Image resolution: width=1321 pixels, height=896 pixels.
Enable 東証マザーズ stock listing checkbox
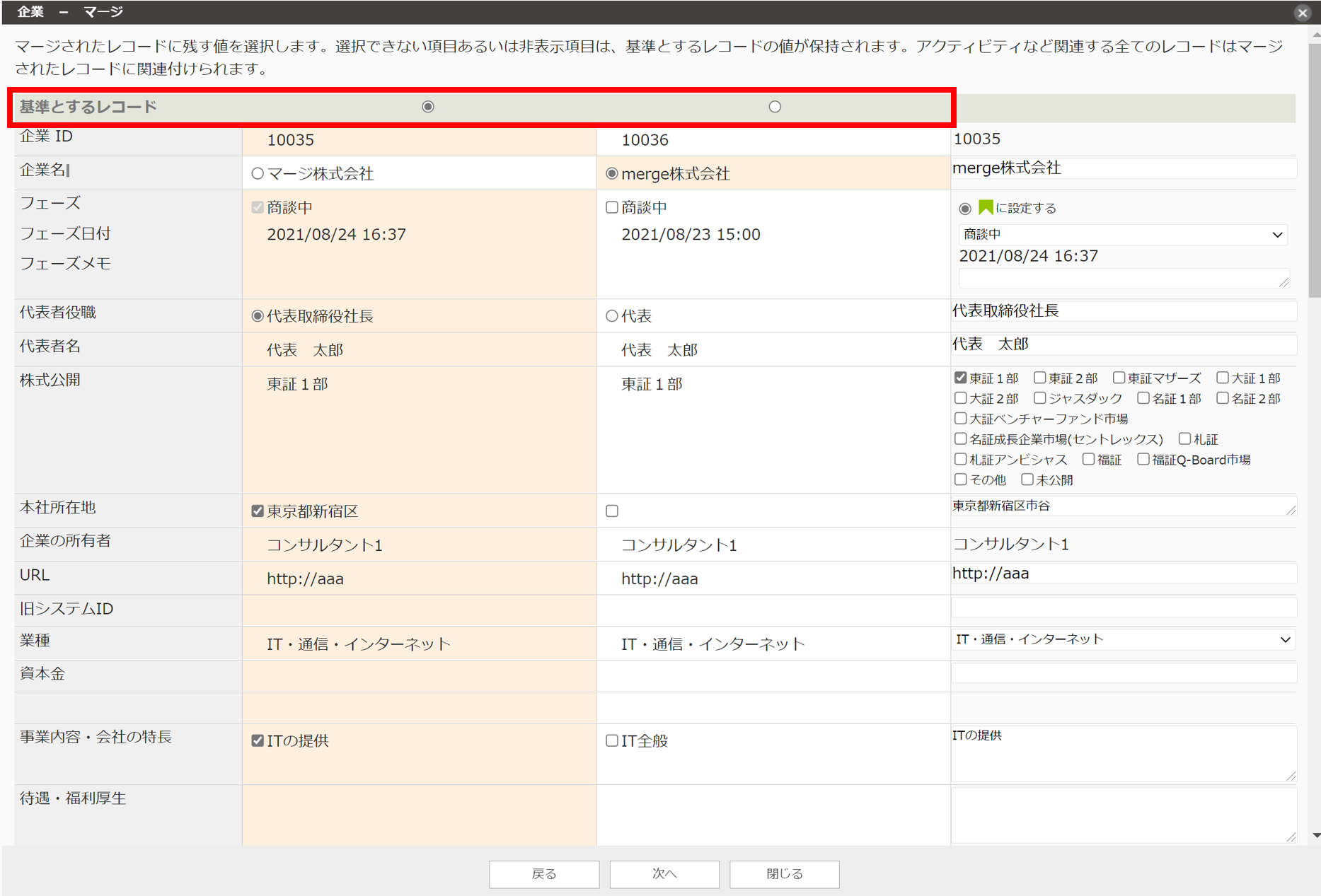coord(1119,378)
